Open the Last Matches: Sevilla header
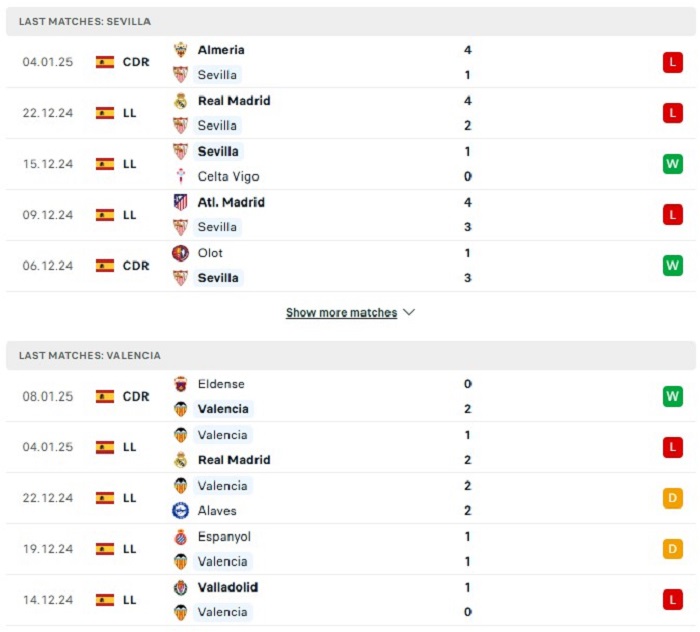 point(350,21)
